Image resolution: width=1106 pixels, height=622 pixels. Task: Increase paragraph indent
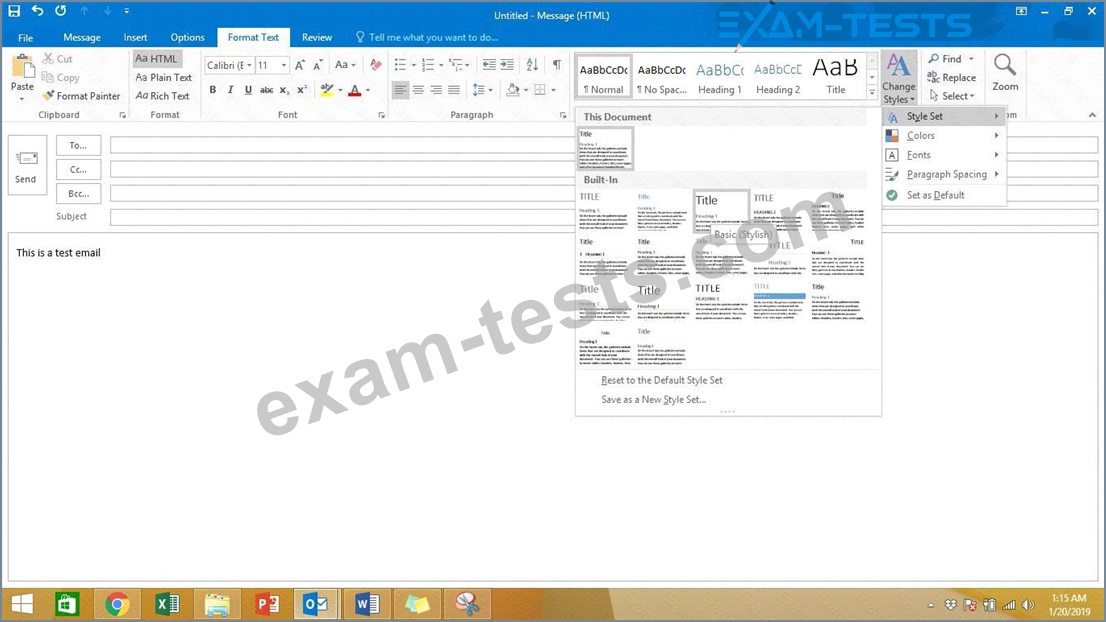coord(507,65)
